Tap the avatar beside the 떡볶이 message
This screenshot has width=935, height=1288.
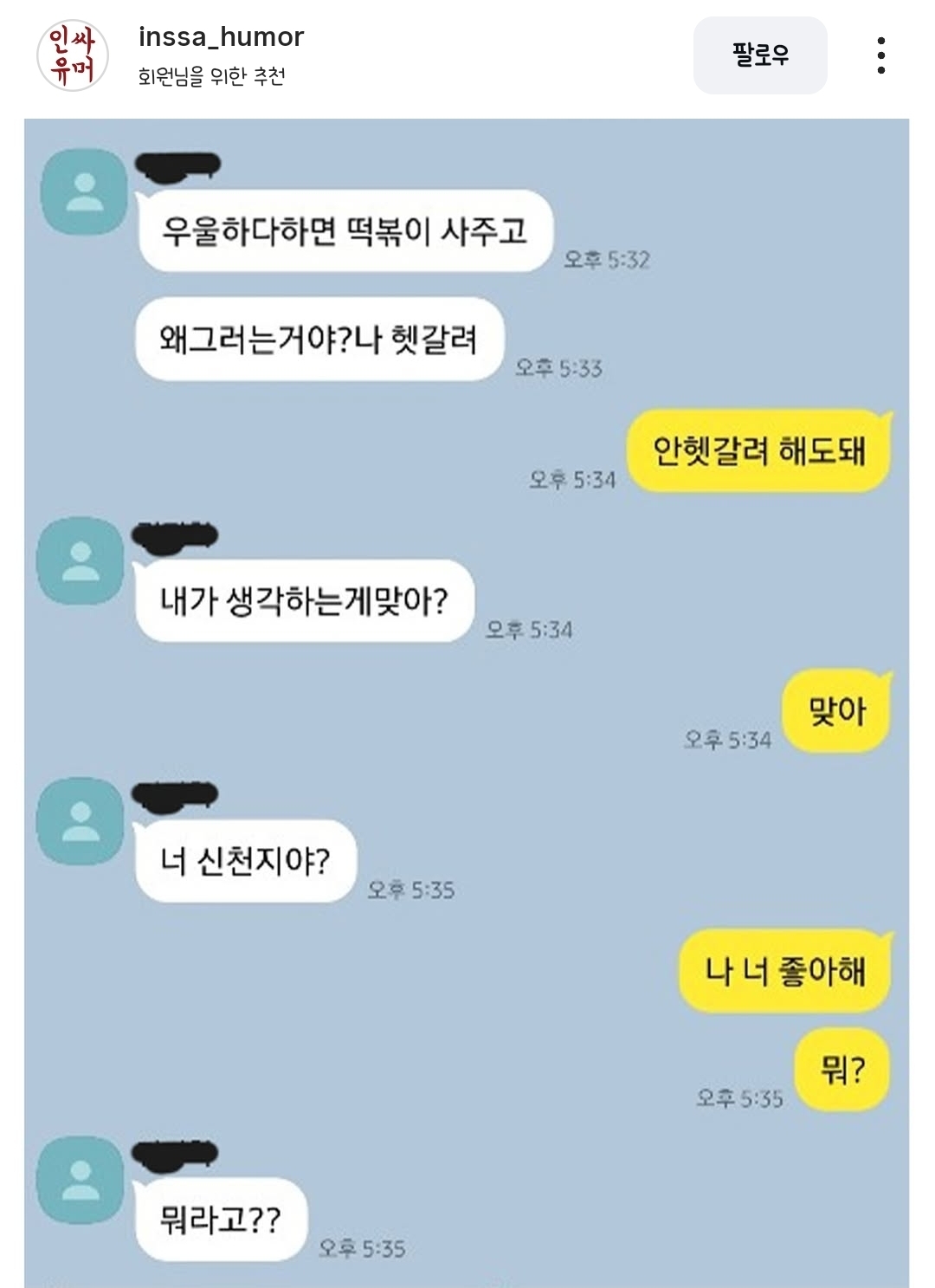84,191
